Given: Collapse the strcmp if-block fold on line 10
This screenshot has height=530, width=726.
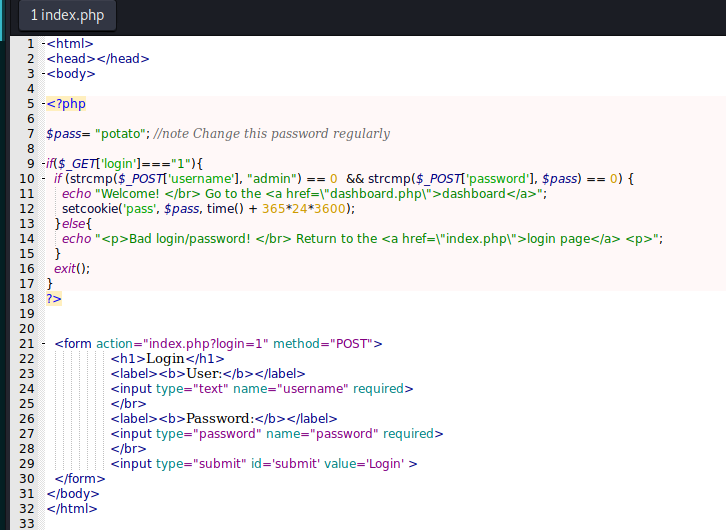Looking at the screenshot, I should coord(43,179).
